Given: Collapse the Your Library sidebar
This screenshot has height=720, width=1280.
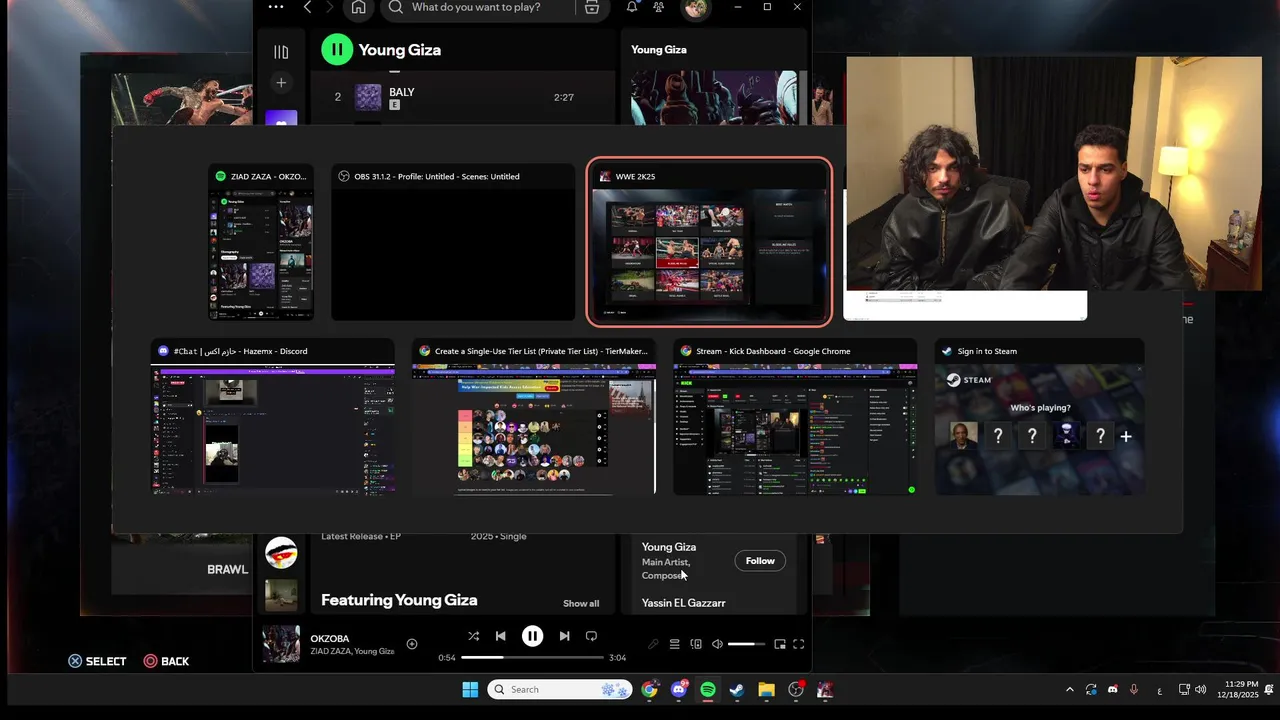Looking at the screenshot, I should (281, 51).
